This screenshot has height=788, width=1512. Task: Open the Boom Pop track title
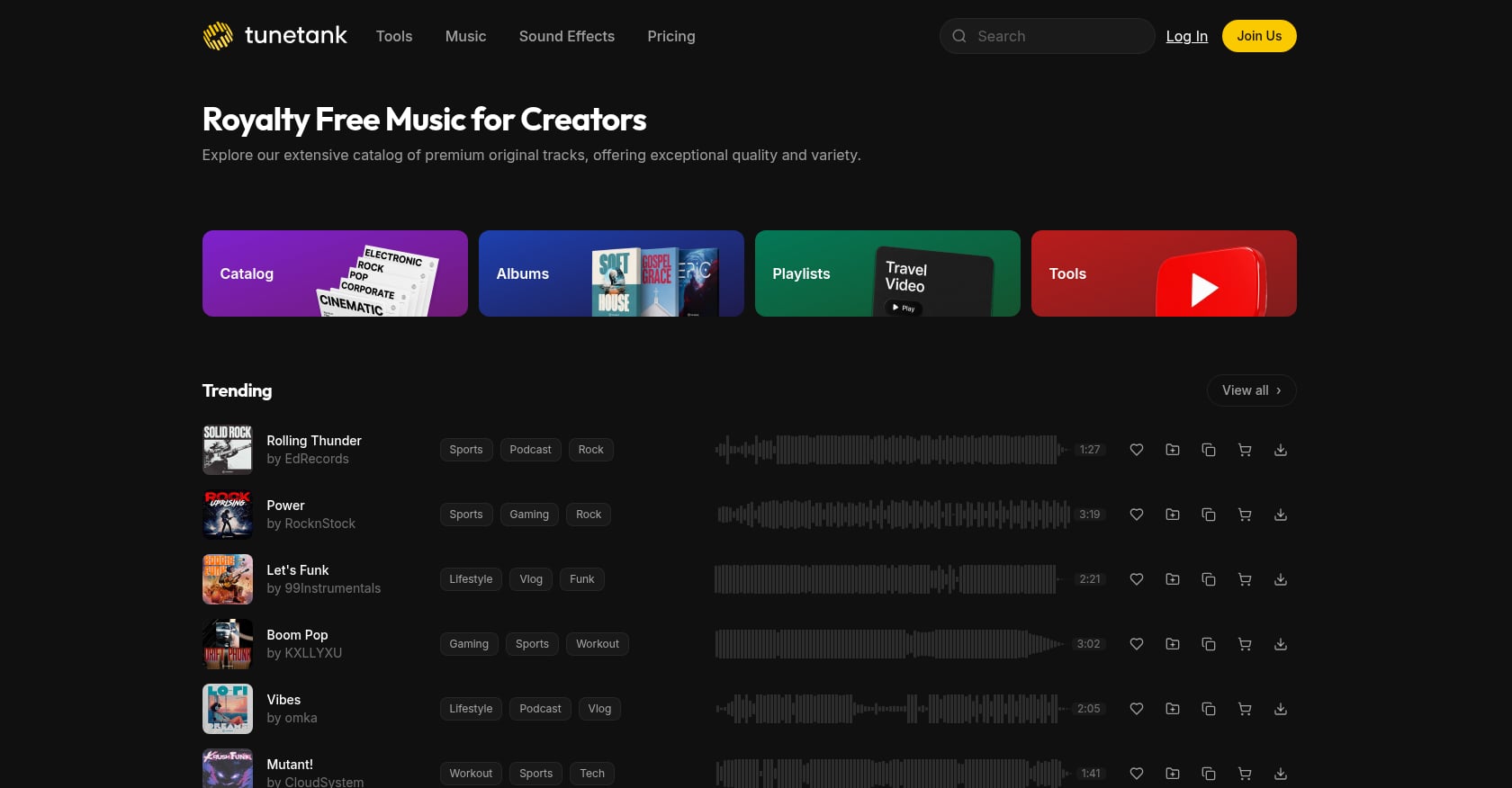click(x=298, y=635)
